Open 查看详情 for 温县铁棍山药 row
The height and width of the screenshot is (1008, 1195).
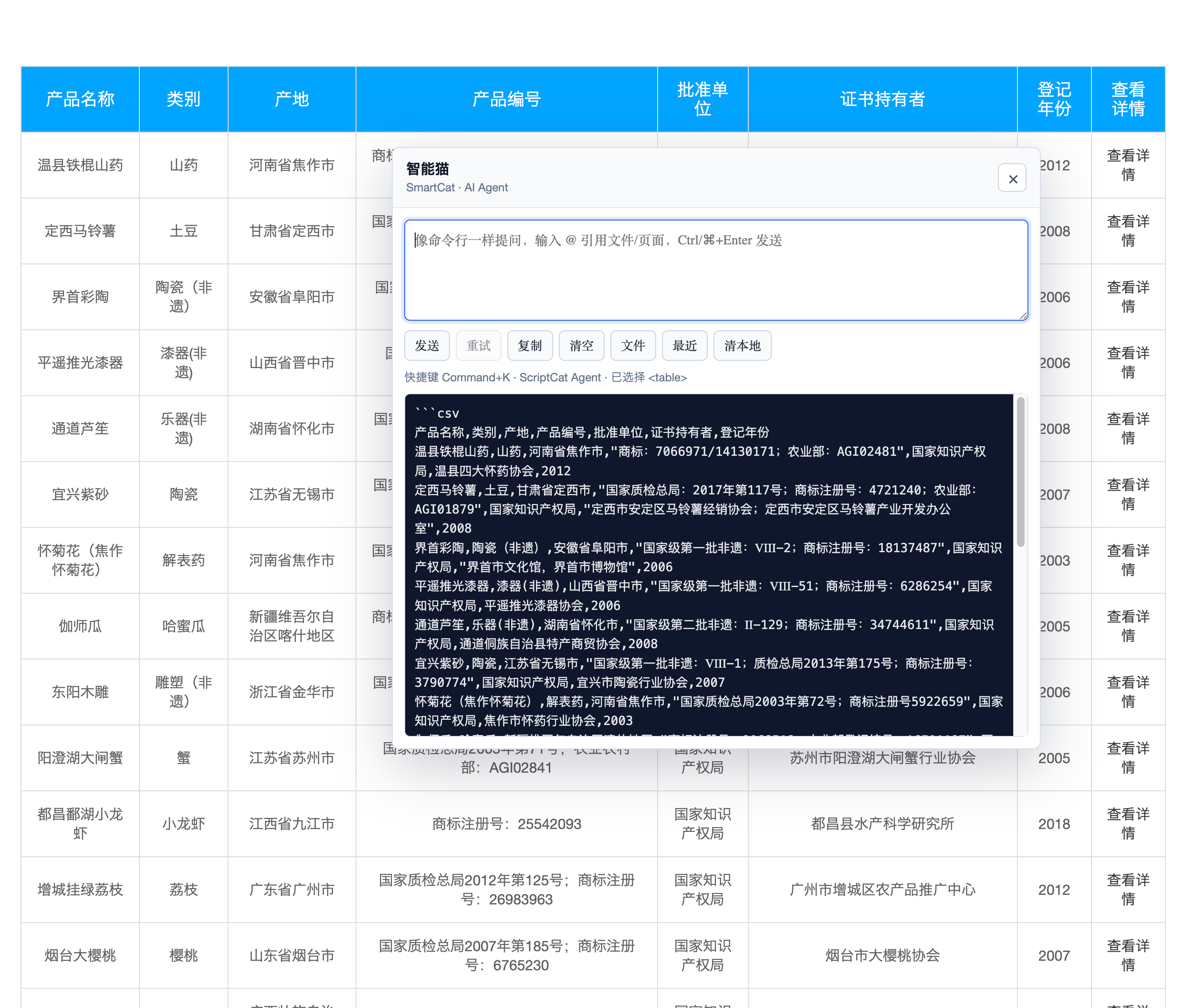[1128, 165]
